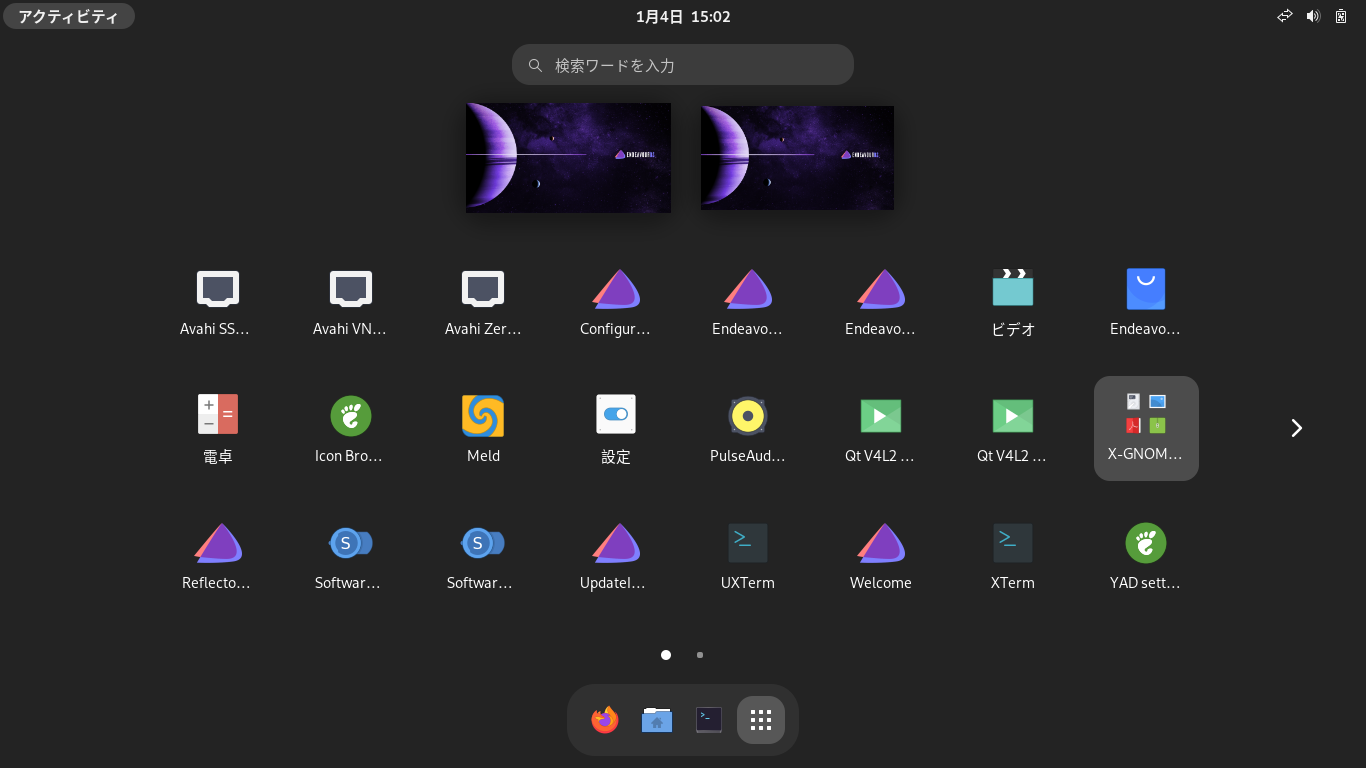Open the ビデオ video player app
This screenshot has height=768, width=1366.
1013,300
